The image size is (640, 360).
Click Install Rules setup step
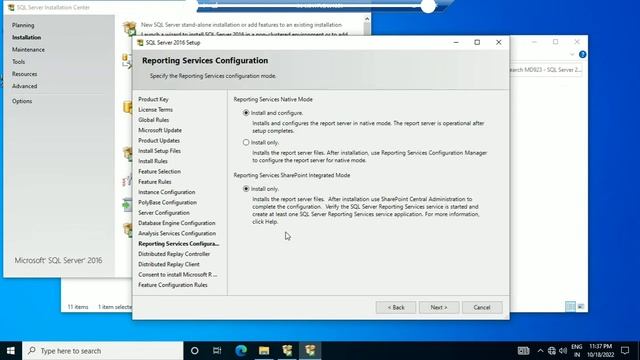(153, 161)
